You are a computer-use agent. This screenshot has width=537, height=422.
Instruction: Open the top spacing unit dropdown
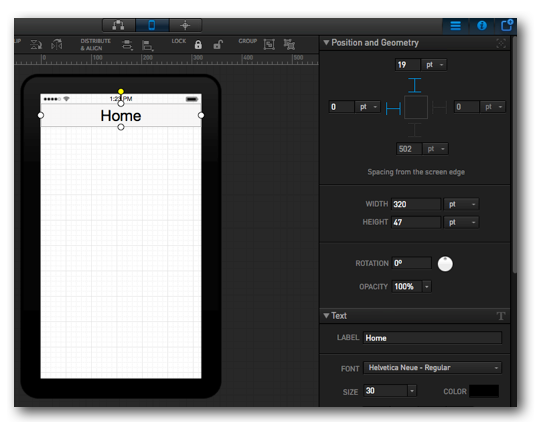click(435, 65)
